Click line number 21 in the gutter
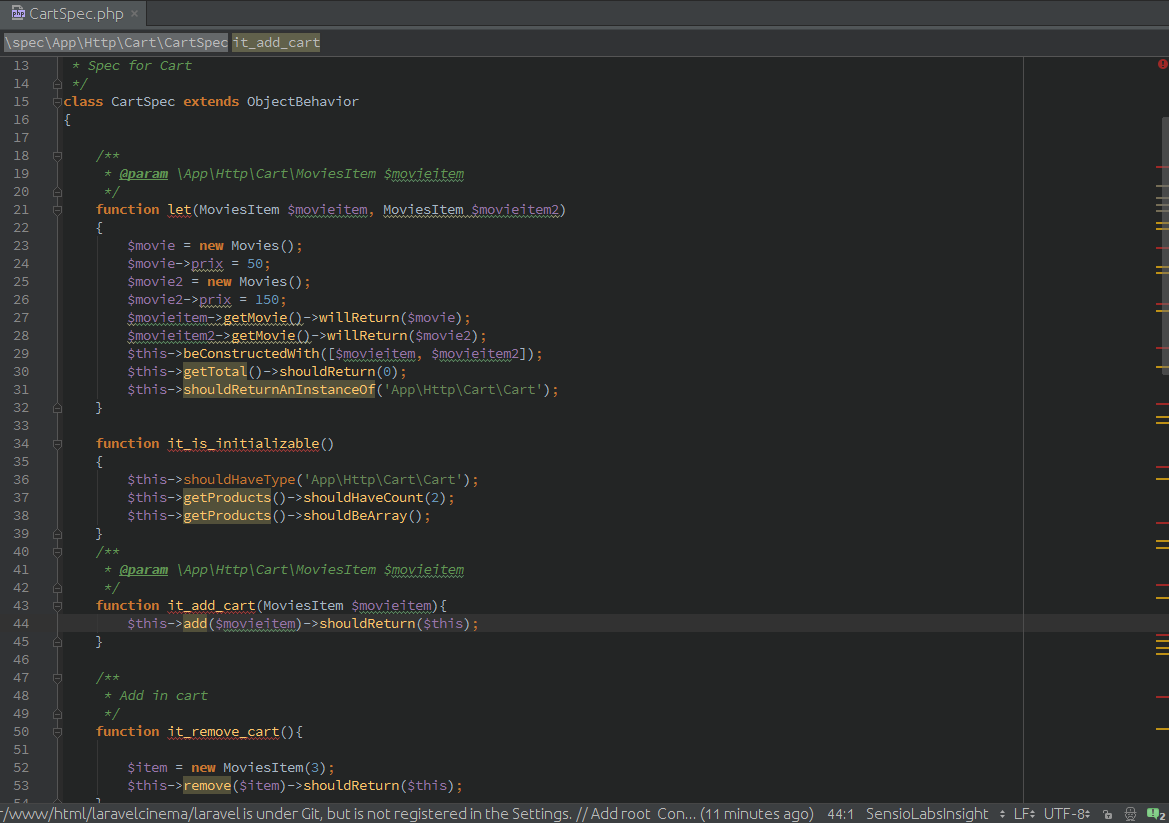This screenshot has height=823, width=1169. pyautogui.click(x=21, y=209)
